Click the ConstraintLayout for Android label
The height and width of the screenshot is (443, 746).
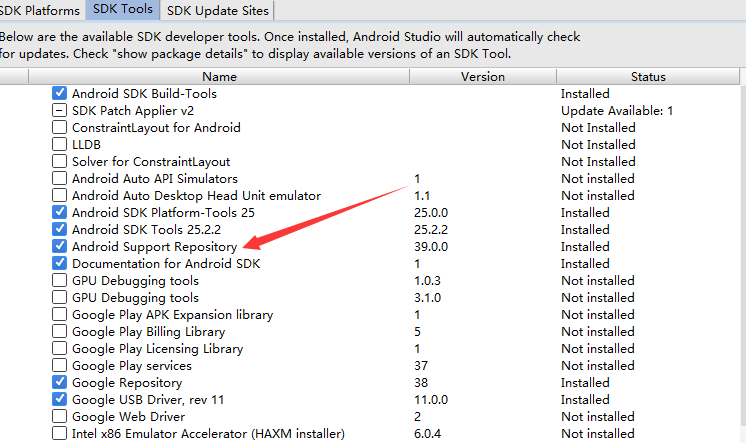click(x=156, y=128)
